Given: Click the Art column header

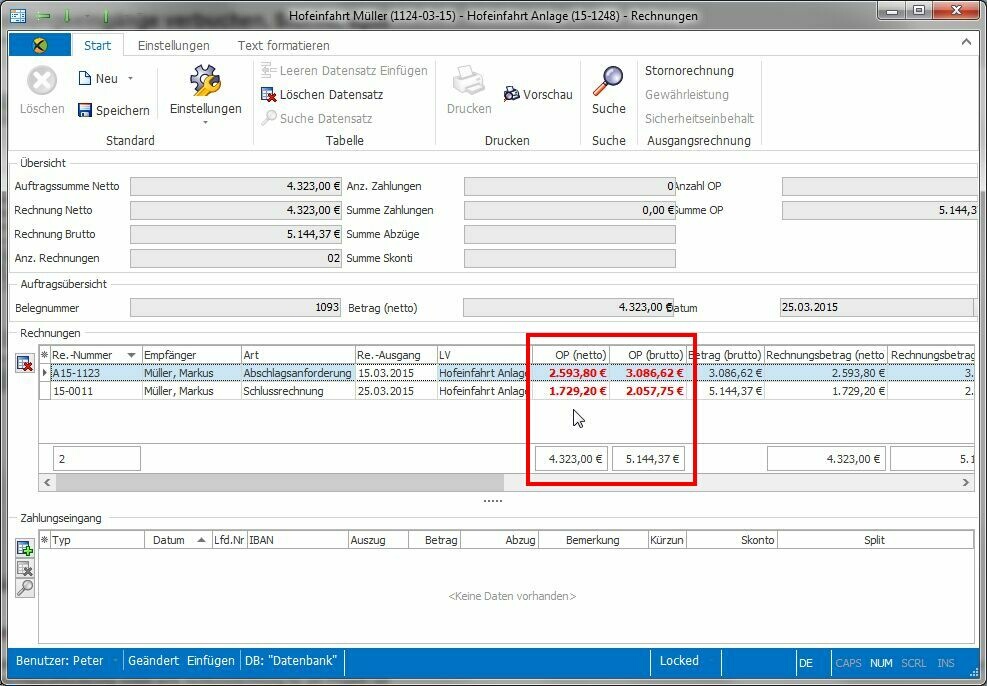Looking at the screenshot, I should tap(298, 355).
